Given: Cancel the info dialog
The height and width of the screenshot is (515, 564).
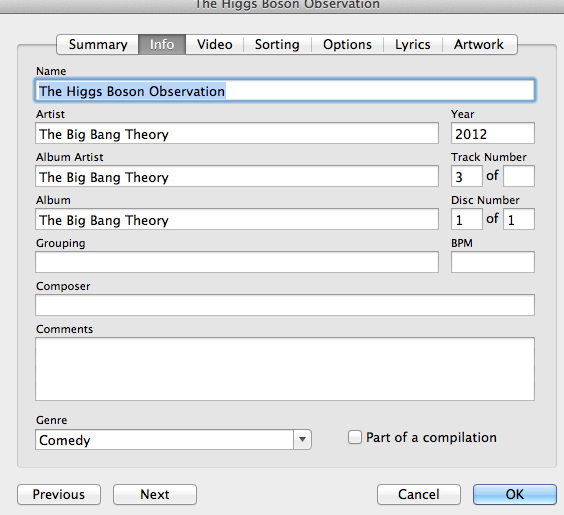Looking at the screenshot, I should click(x=419, y=495).
